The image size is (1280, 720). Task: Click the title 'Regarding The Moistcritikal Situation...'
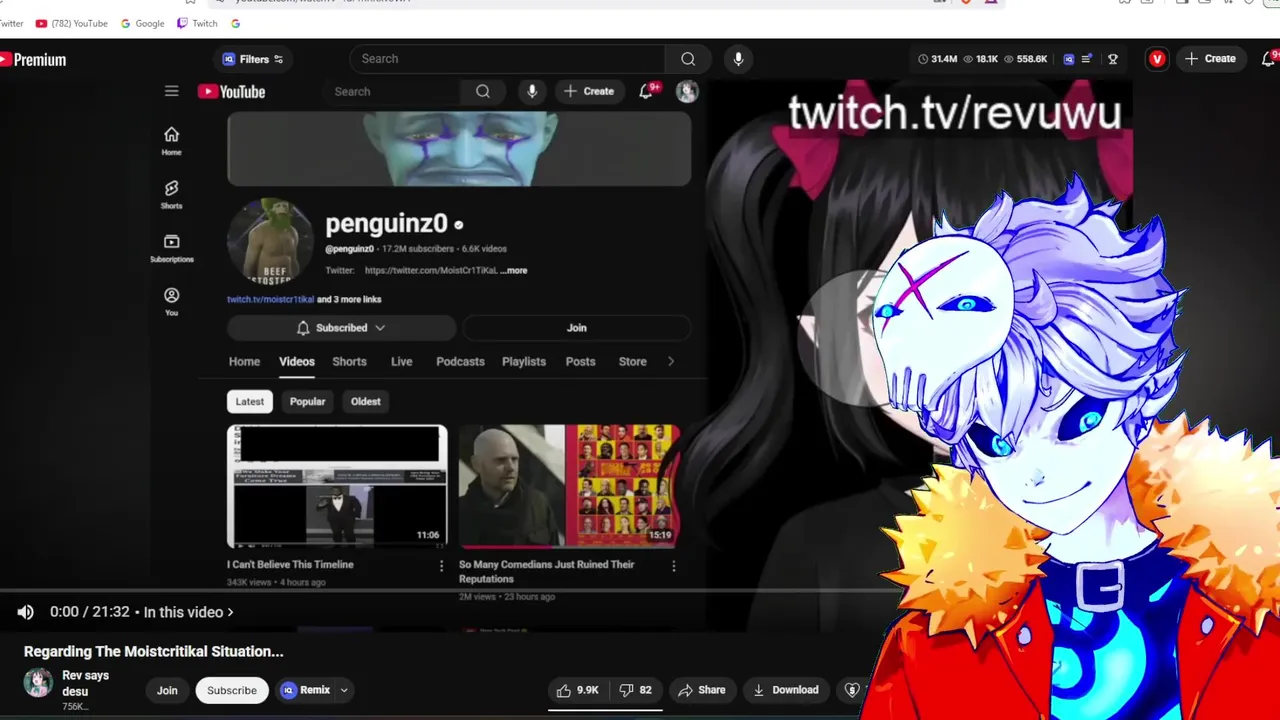click(154, 651)
